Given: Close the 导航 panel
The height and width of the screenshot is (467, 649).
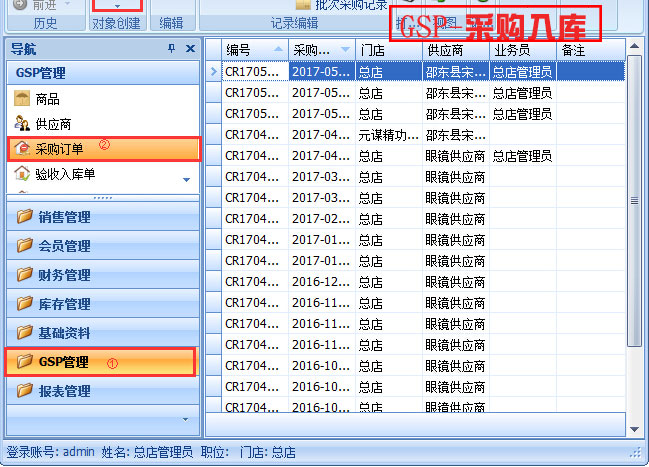Looking at the screenshot, I should [x=189, y=49].
